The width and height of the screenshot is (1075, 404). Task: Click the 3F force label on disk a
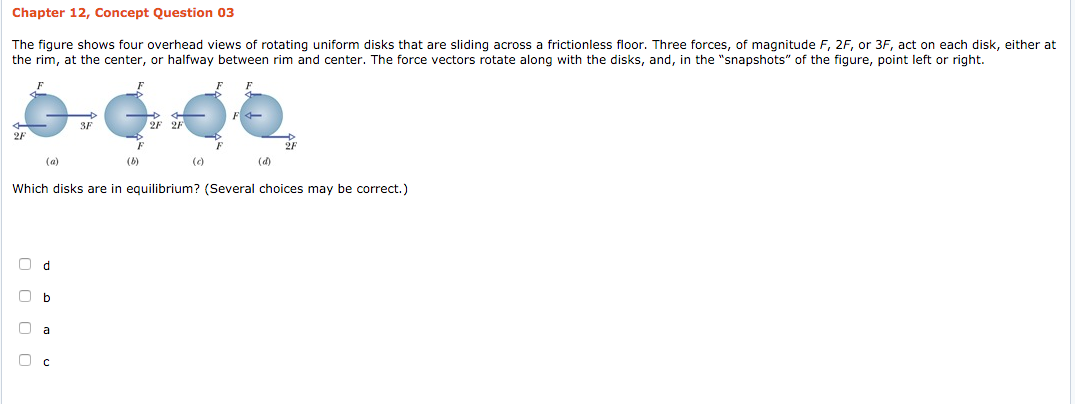(x=86, y=126)
